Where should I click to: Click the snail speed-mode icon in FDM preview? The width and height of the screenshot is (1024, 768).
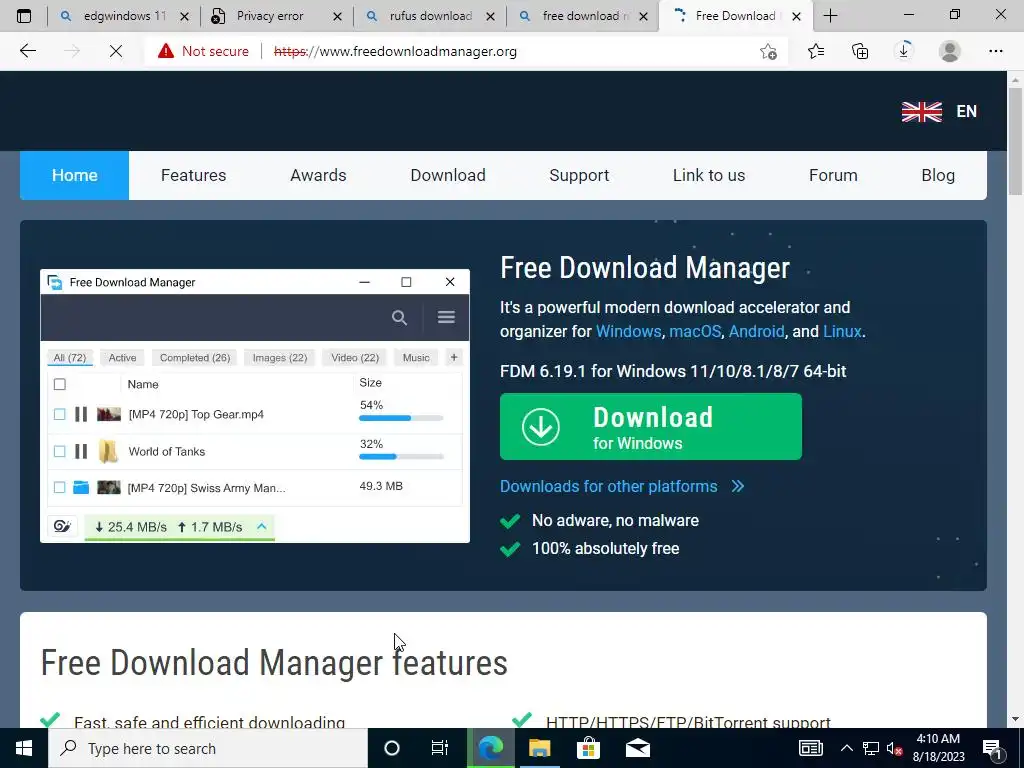point(62,526)
